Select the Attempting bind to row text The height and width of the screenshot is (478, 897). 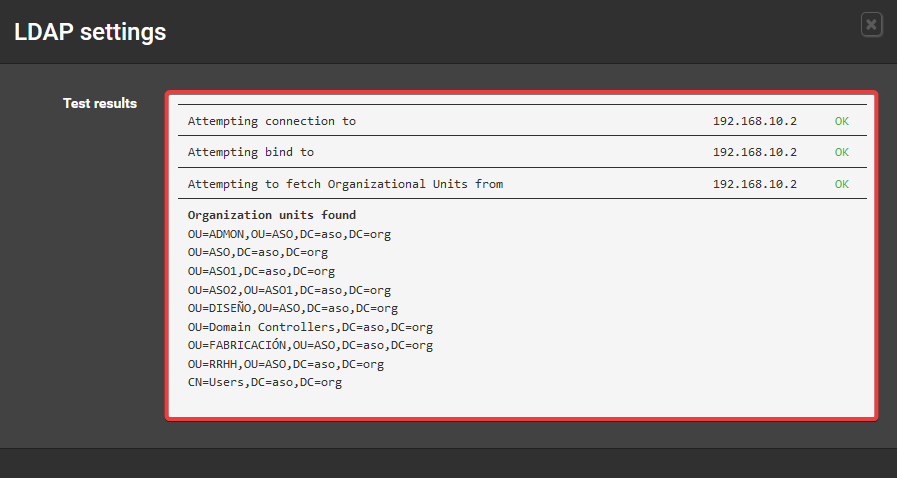(x=251, y=152)
